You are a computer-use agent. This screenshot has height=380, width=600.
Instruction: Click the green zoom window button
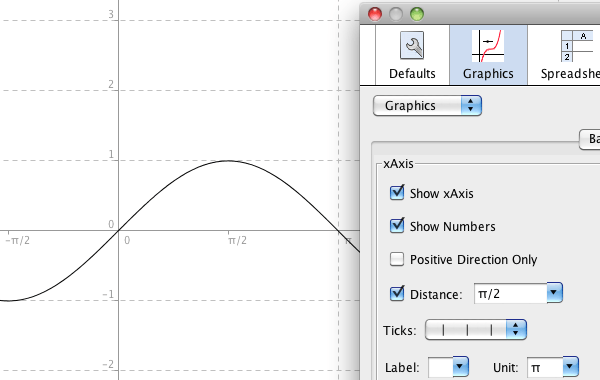coord(417,14)
